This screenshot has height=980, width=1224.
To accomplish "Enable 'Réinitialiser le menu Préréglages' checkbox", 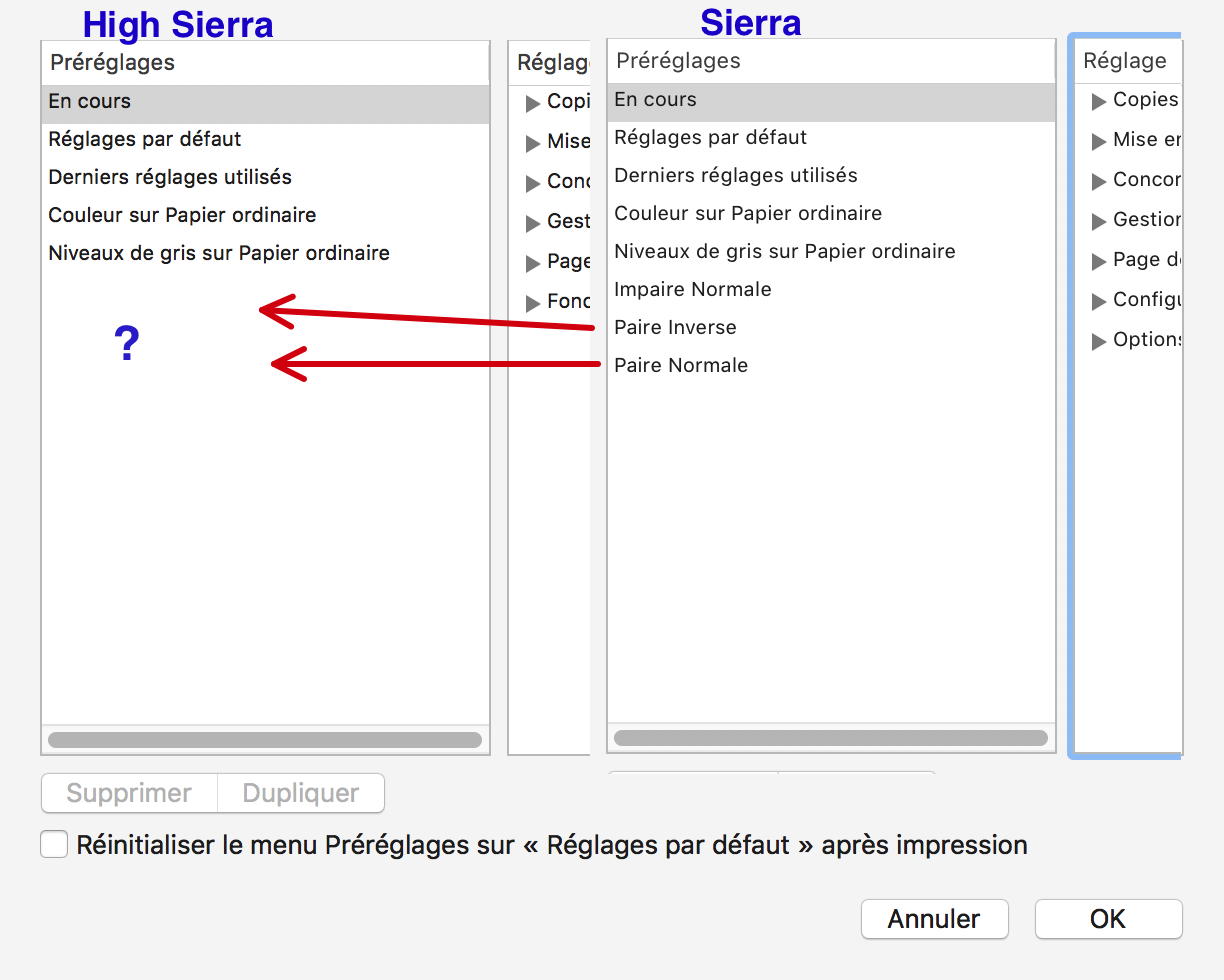I will 54,844.
